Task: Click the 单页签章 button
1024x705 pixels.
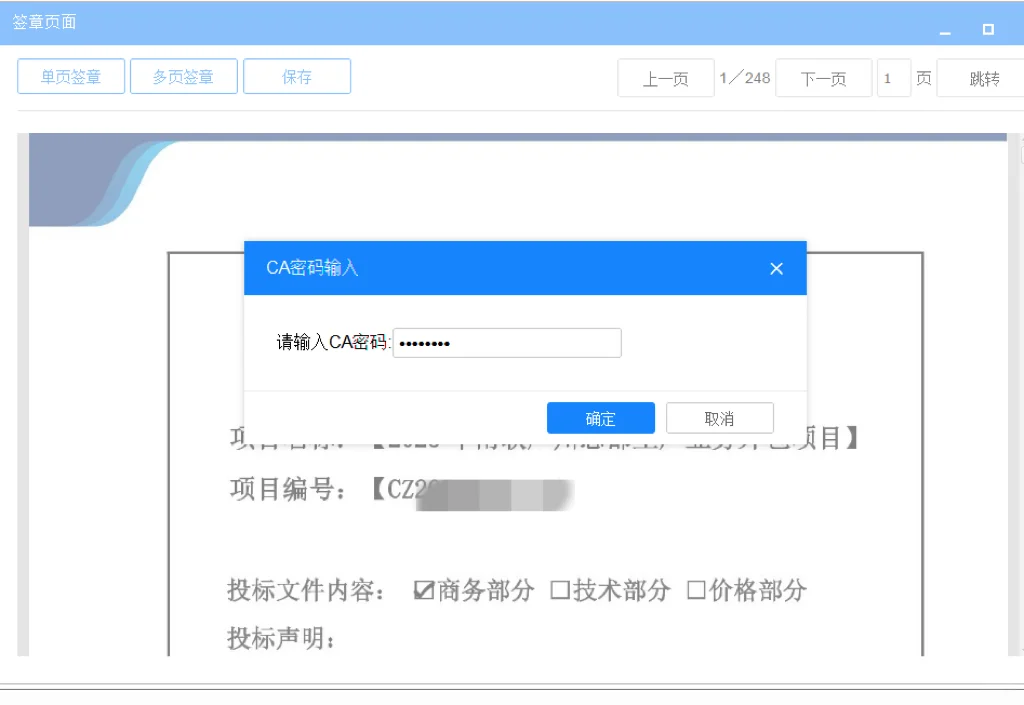Action: click(x=70, y=76)
